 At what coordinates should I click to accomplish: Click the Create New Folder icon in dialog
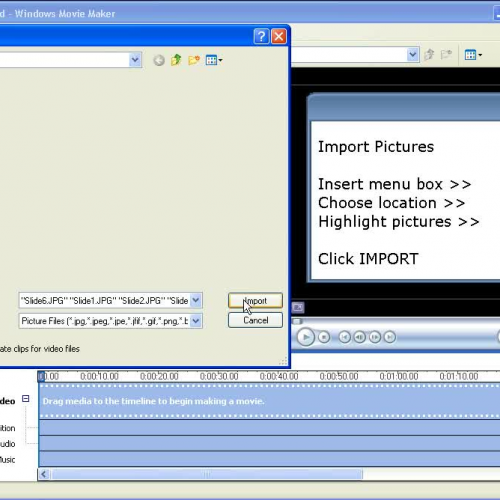pos(194,60)
